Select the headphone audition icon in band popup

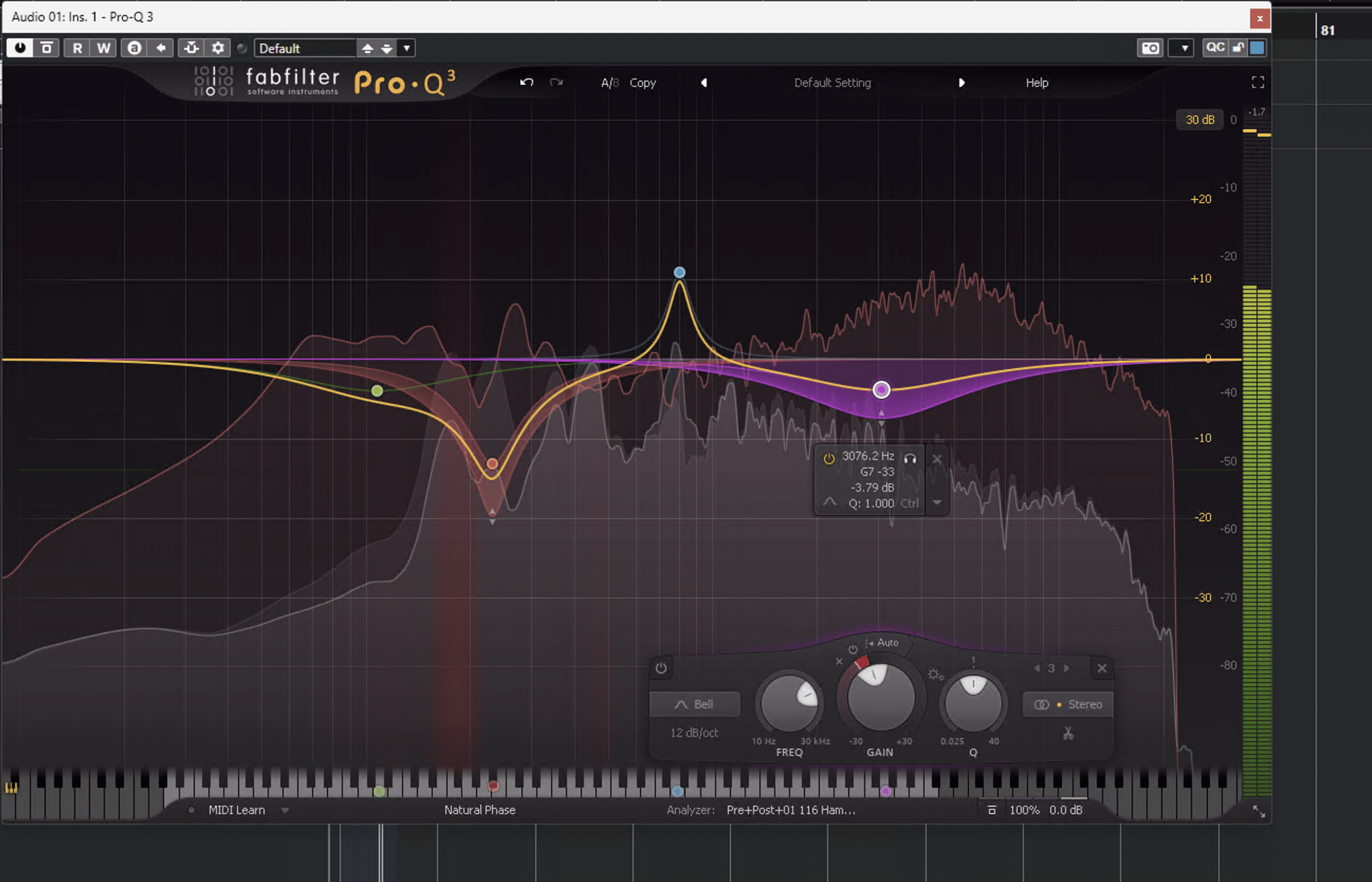pyautogui.click(x=909, y=458)
